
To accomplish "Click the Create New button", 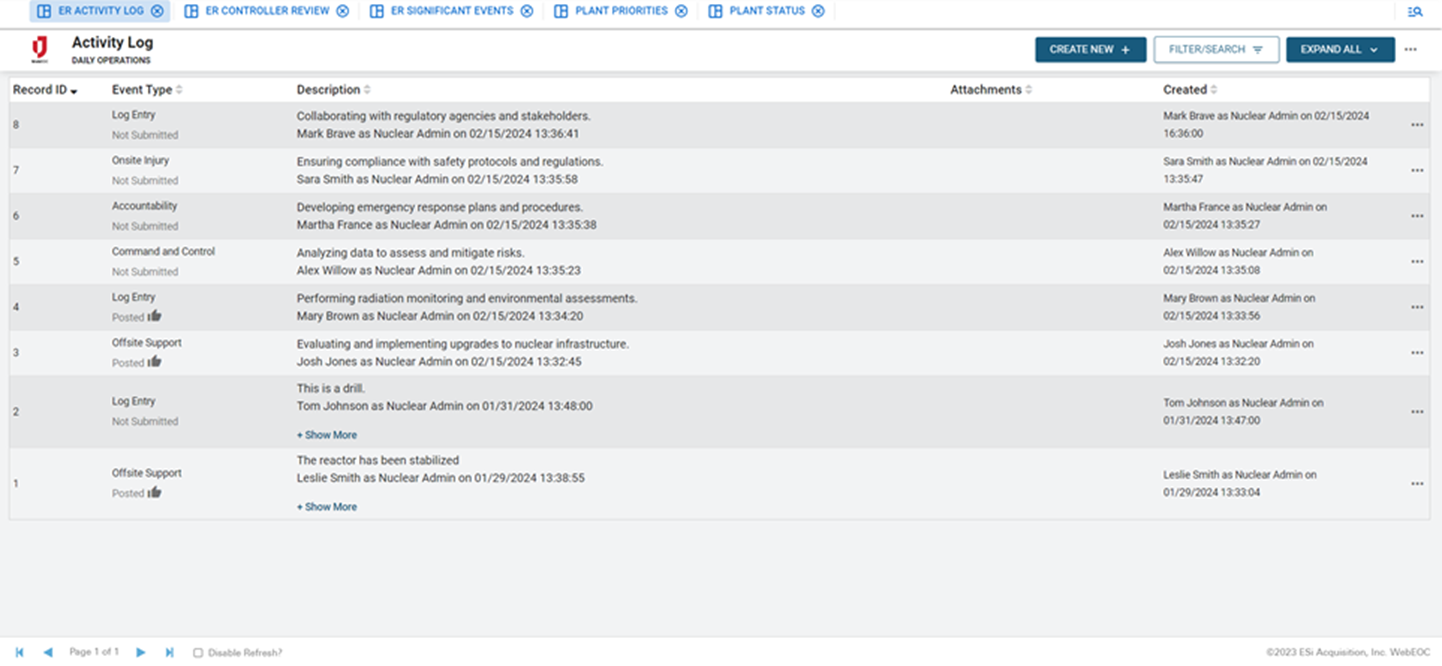I will [1090, 50].
